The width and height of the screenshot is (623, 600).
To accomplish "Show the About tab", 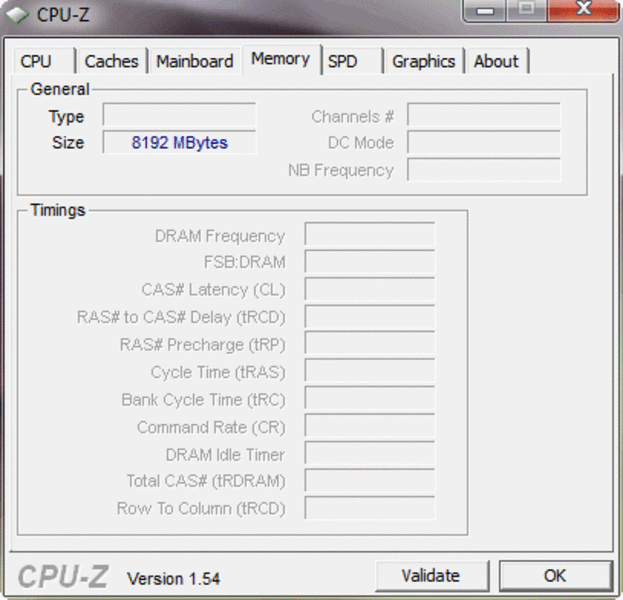I will click(497, 61).
